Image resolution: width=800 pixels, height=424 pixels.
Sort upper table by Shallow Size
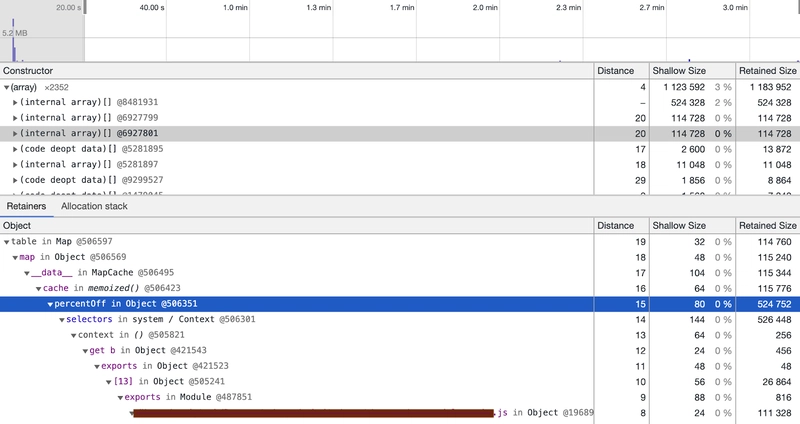click(x=688, y=72)
